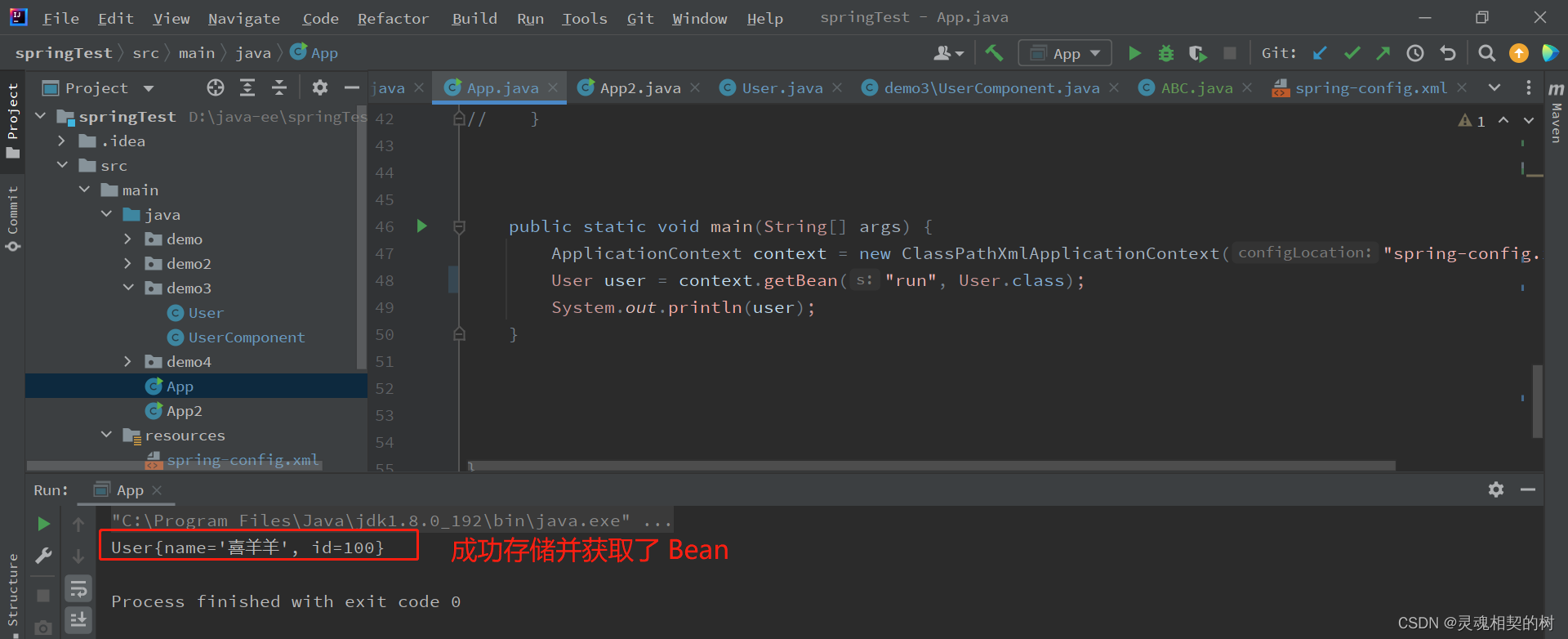
Task: Switch to ABC.java tab
Action: pyautogui.click(x=1196, y=87)
